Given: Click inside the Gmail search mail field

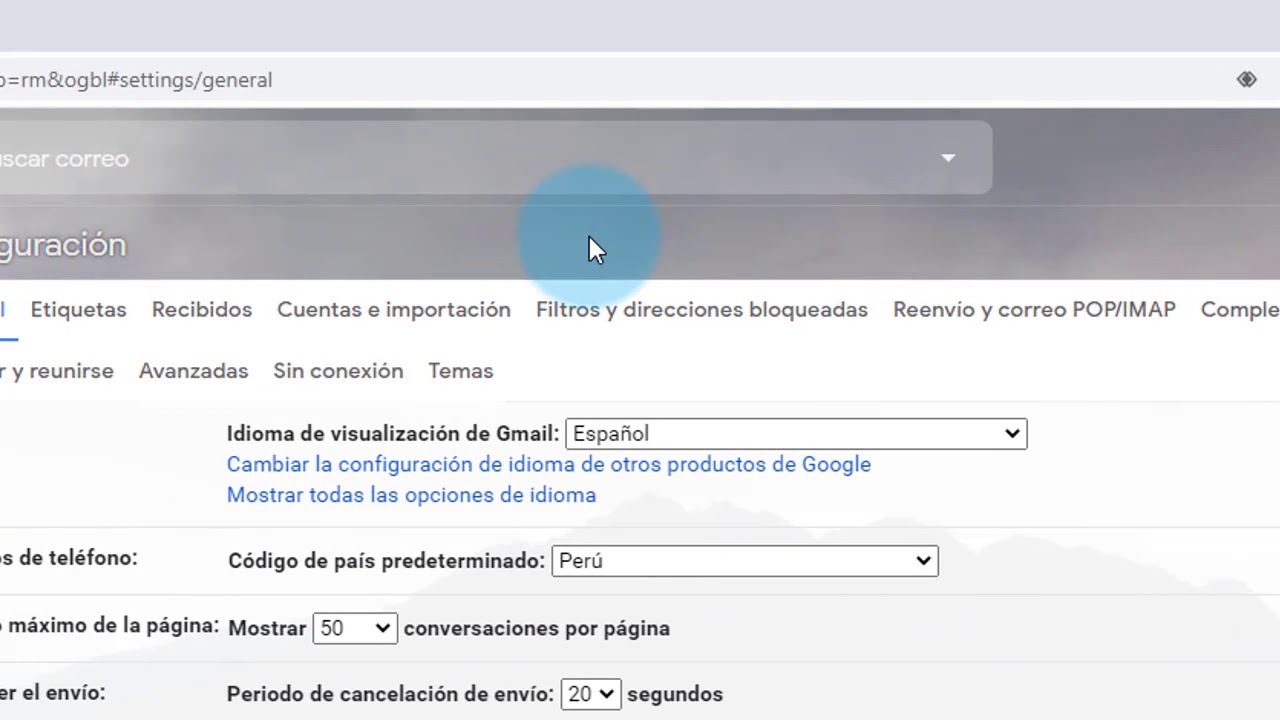Looking at the screenshot, I should click(x=400, y=158).
